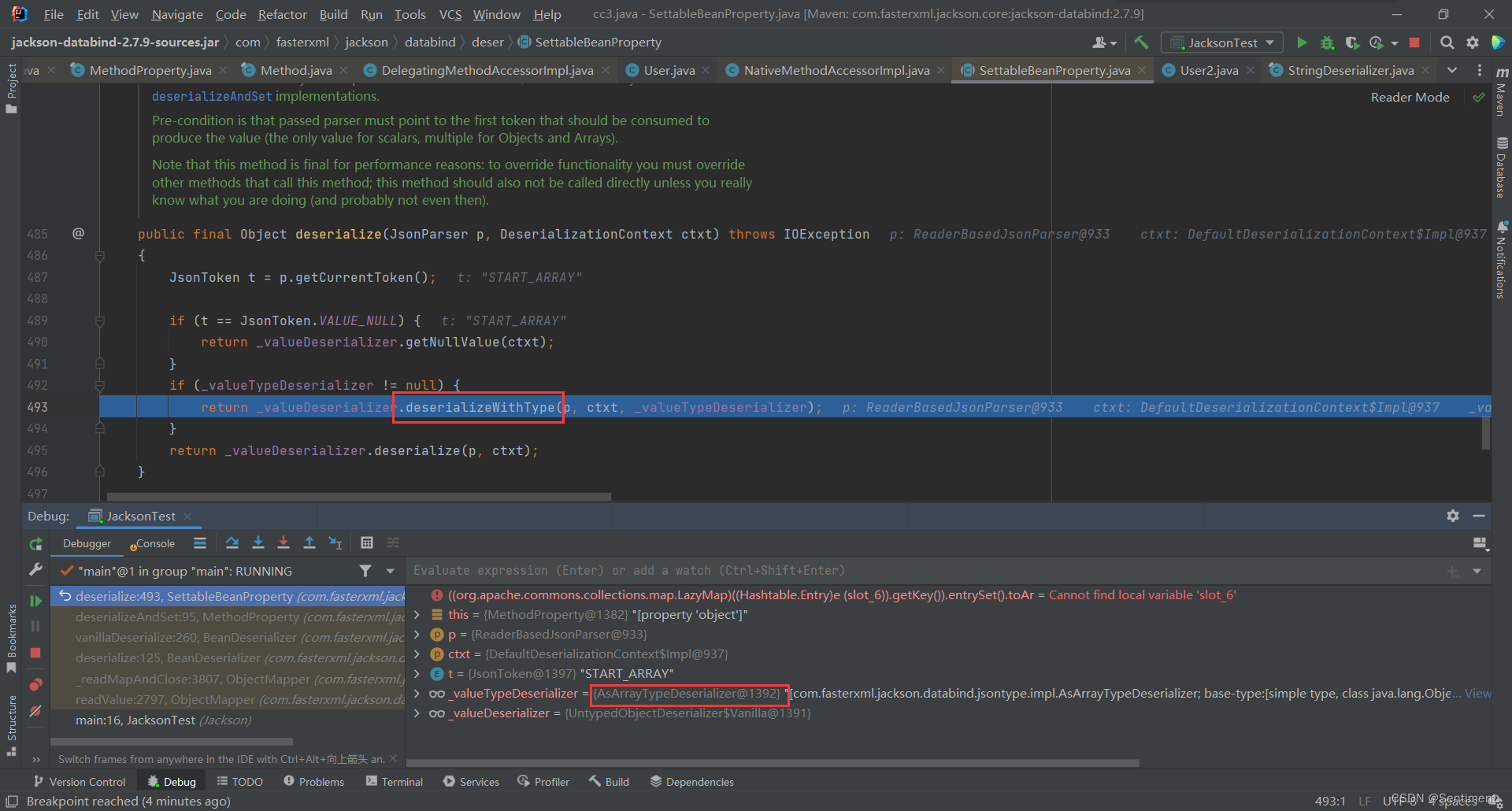Resume program in debug sidebar
Image resolution: width=1512 pixels, height=811 pixels.
tap(35, 601)
